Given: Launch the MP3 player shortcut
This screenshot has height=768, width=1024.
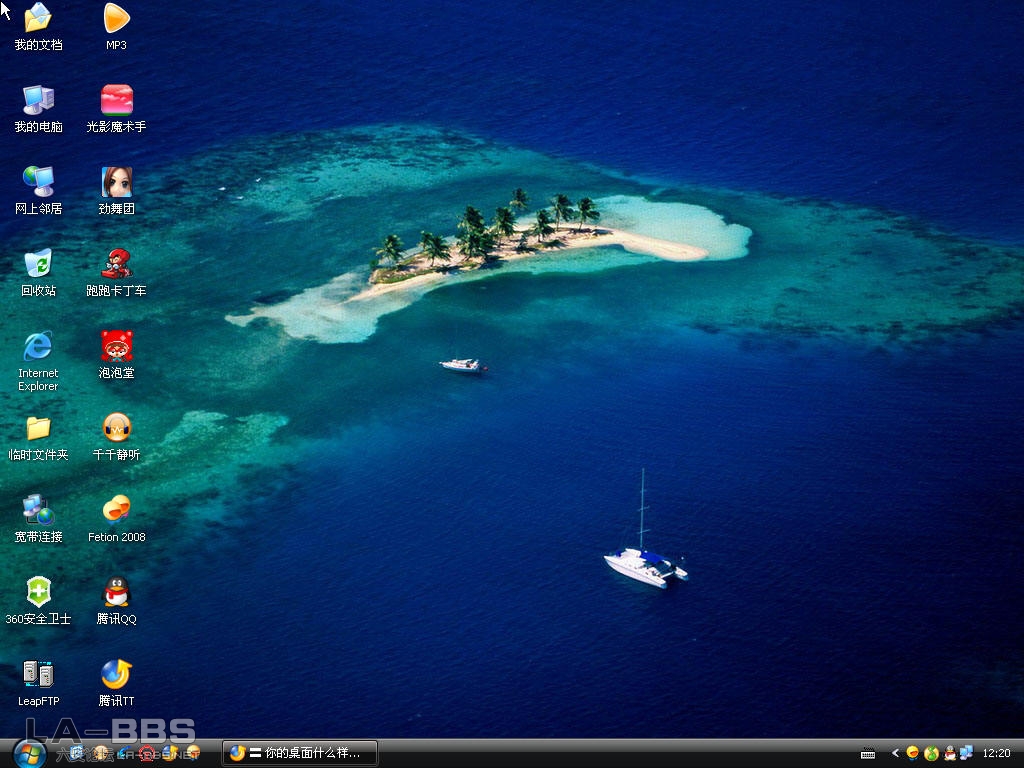Looking at the screenshot, I should click(116, 18).
